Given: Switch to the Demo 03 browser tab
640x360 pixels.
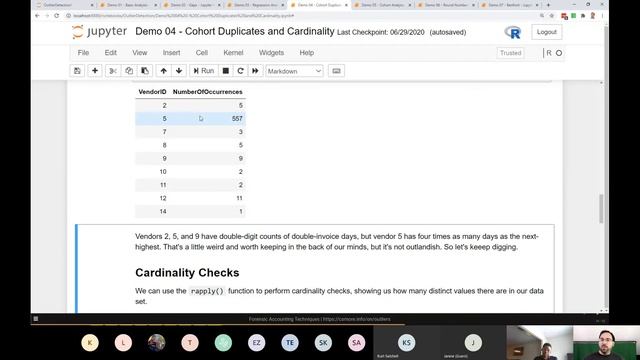Looking at the screenshot, I should click(255, 5).
